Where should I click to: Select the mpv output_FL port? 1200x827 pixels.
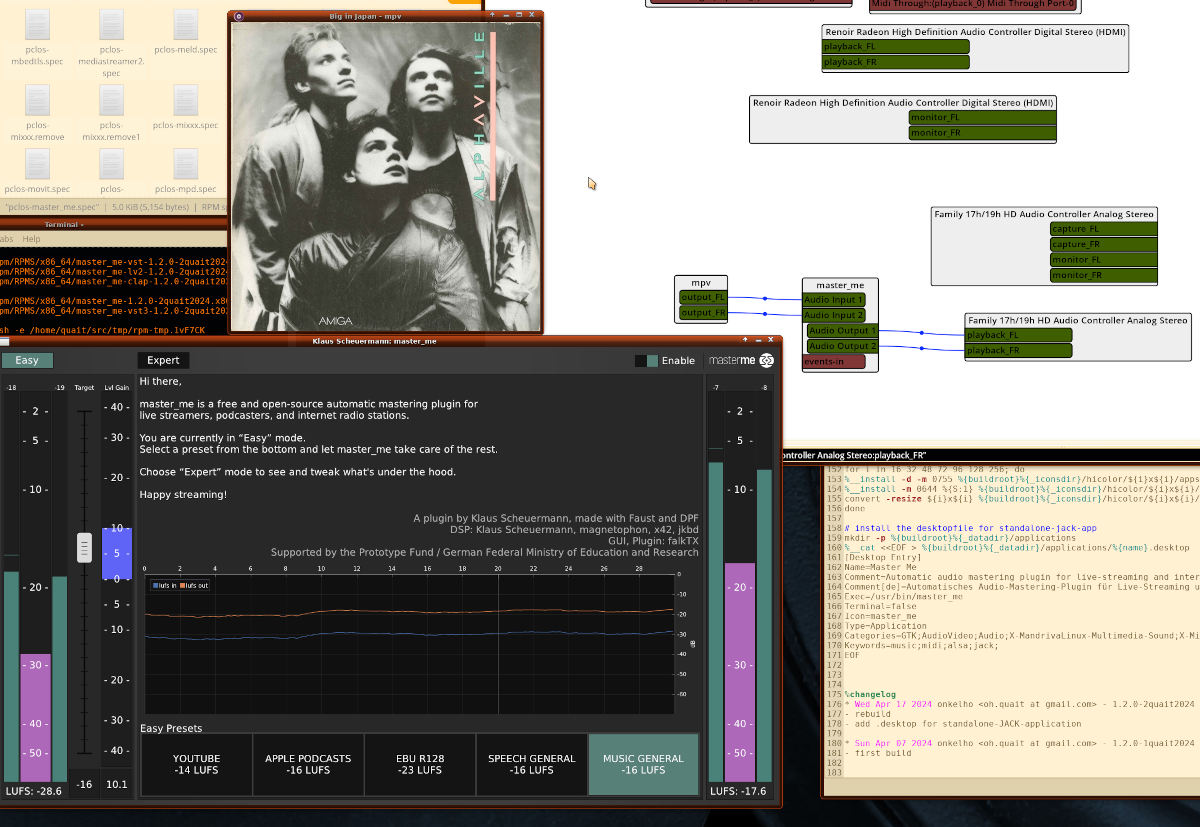coord(701,297)
